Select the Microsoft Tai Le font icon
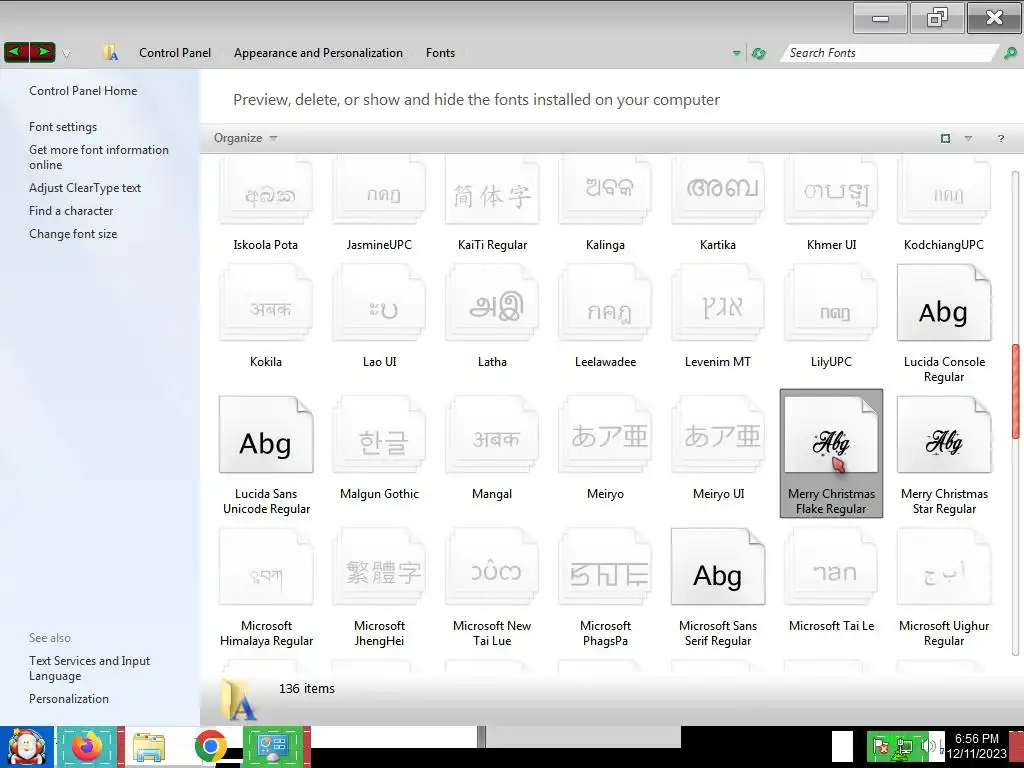 tap(831, 567)
